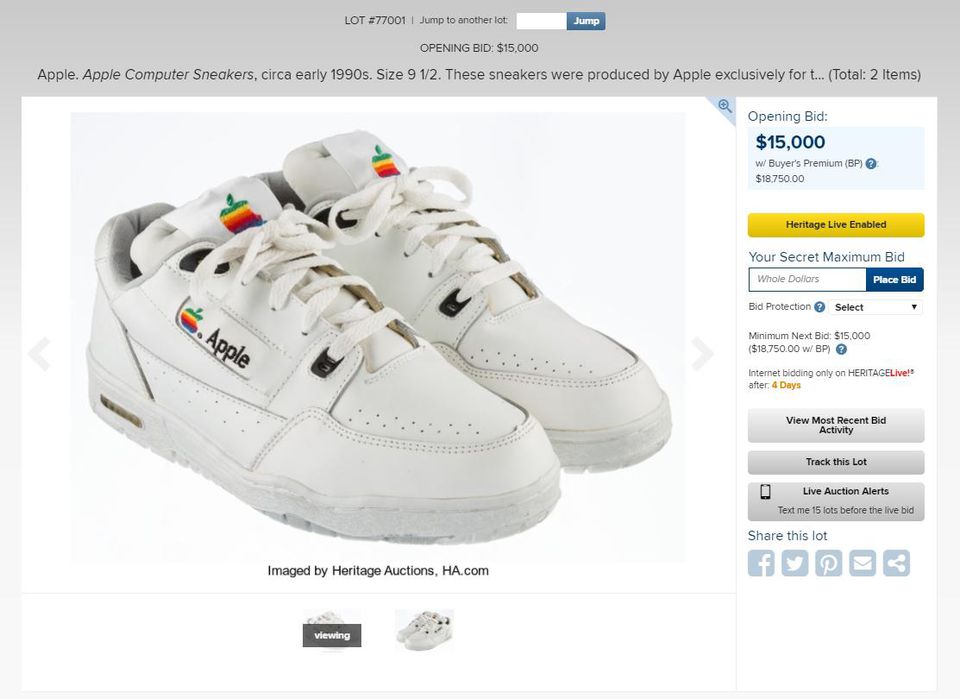Viewport: 960px width, 699px height.
Task: Share this lot on Twitter
Action: (795, 563)
